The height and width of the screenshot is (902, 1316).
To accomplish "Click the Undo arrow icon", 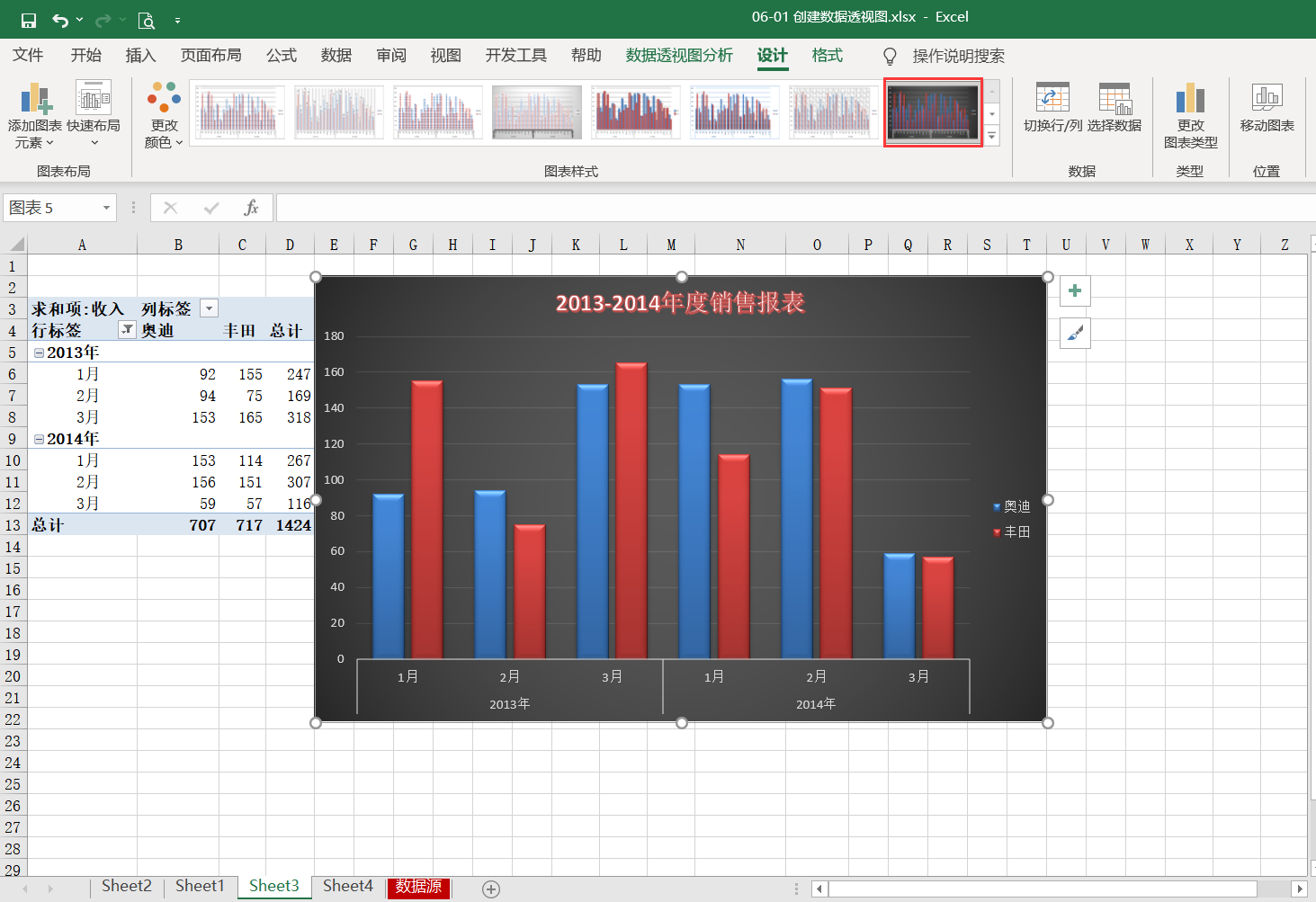I will click(60, 20).
